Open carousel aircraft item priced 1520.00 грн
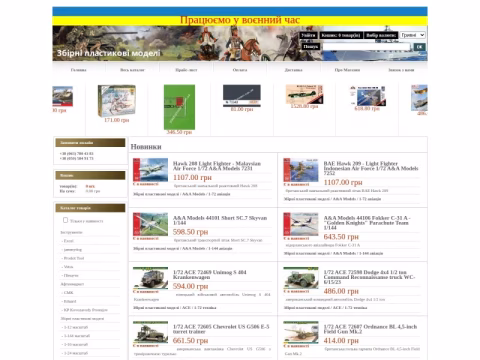The height and width of the screenshot is (360, 480). [x=304, y=94]
